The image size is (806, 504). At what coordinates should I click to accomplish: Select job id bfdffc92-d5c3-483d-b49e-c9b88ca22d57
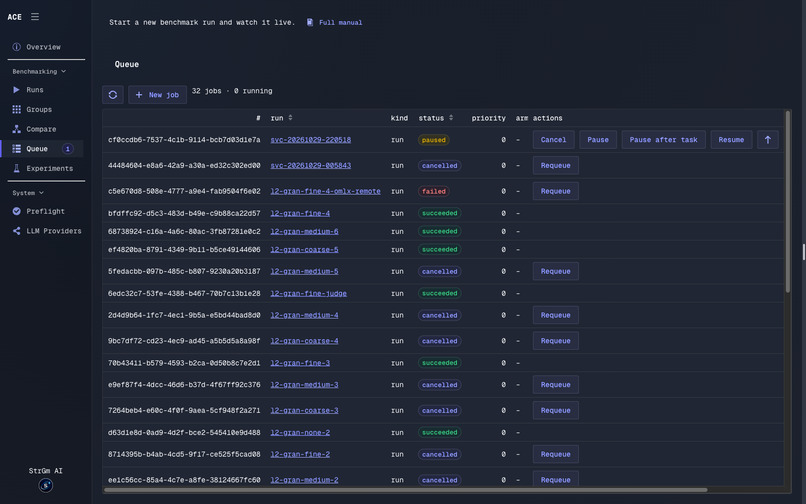(184, 213)
